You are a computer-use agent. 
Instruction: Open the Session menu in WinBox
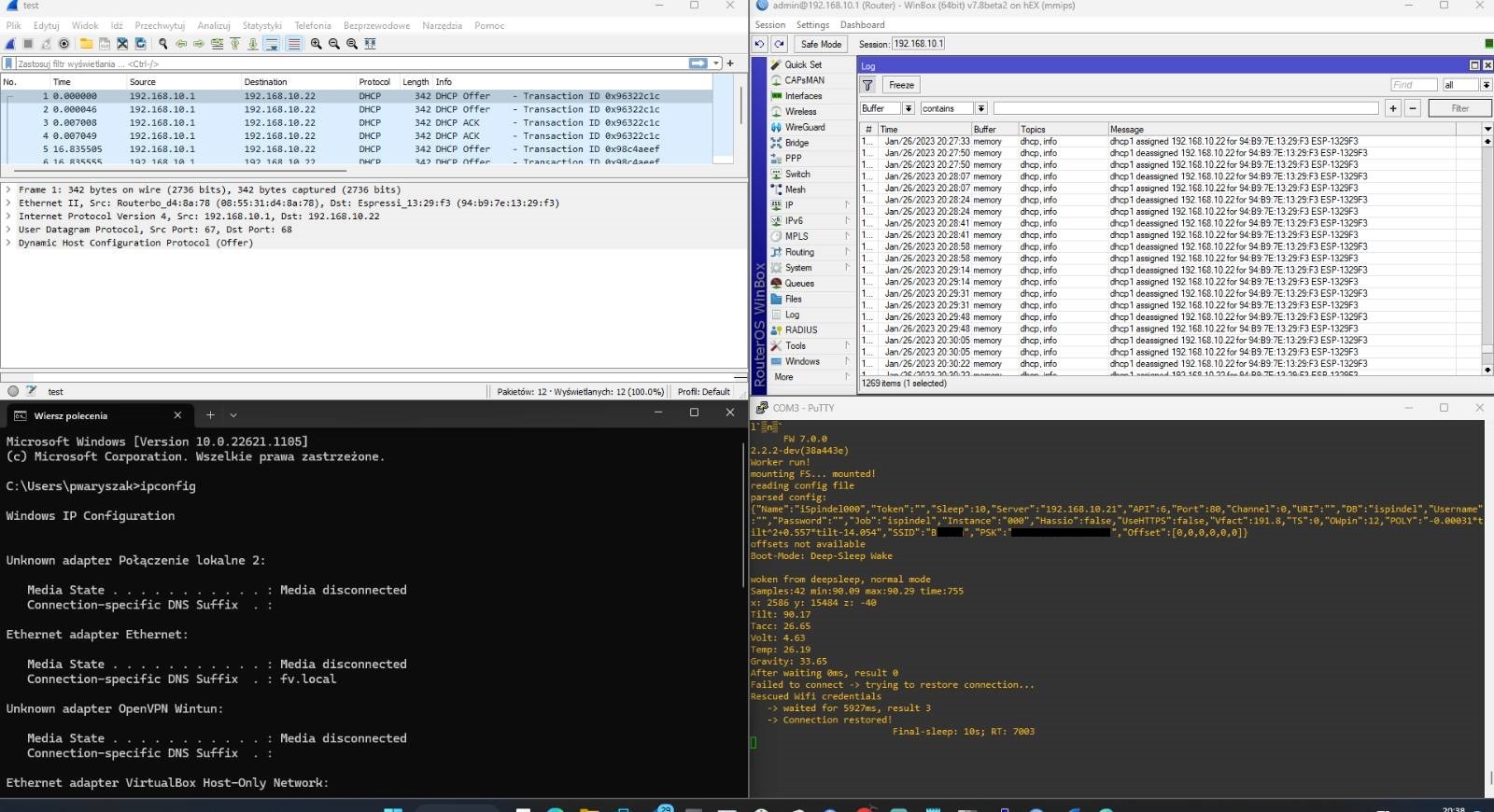(x=770, y=25)
